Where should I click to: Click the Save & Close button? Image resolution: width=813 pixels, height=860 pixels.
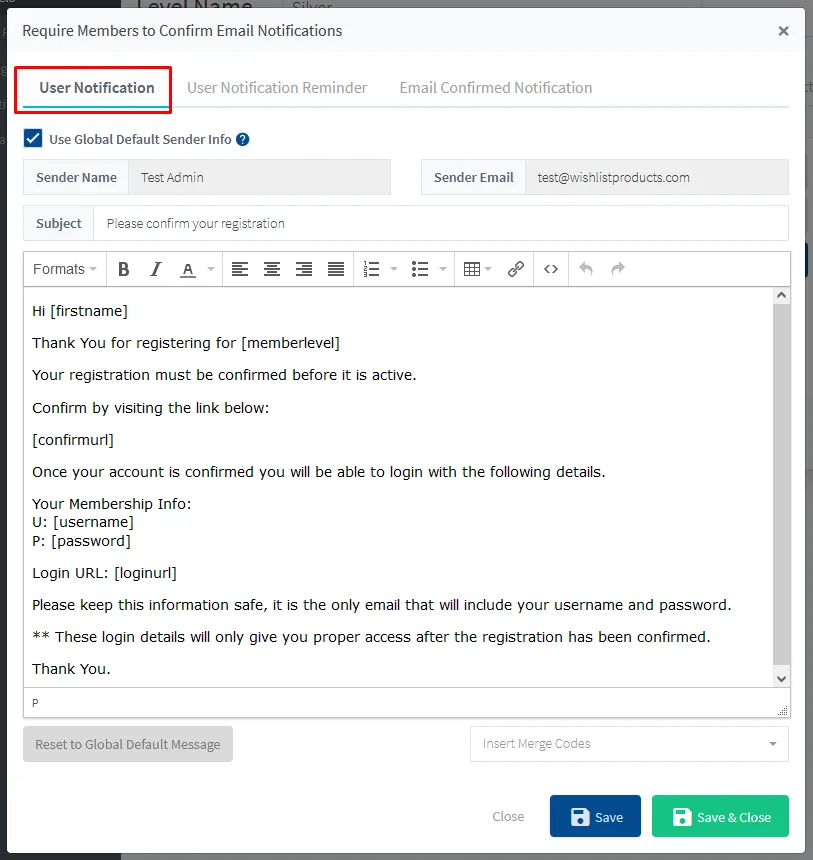[x=720, y=817]
